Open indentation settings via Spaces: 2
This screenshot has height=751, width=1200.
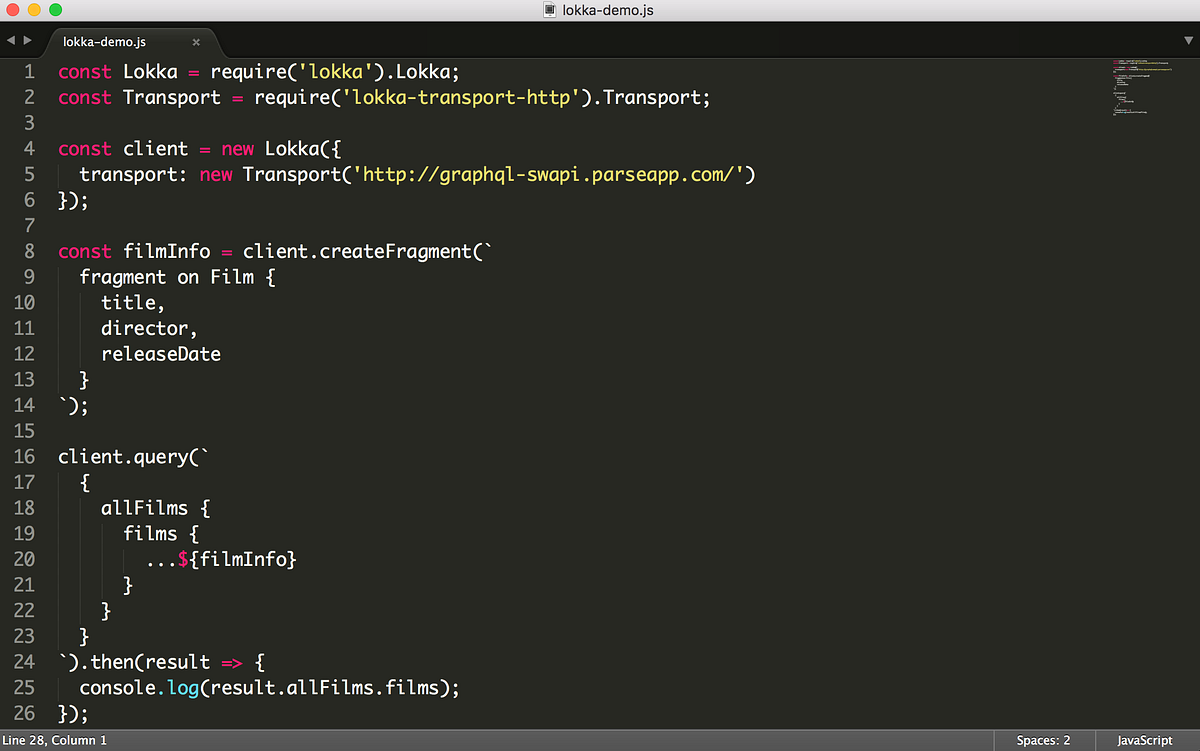pos(1043,740)
